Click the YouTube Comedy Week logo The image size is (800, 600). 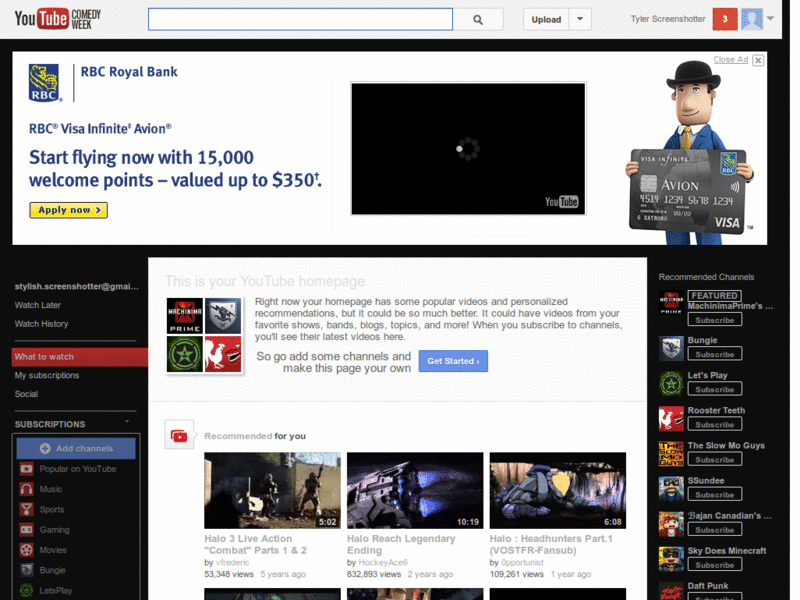click(58, 19)
